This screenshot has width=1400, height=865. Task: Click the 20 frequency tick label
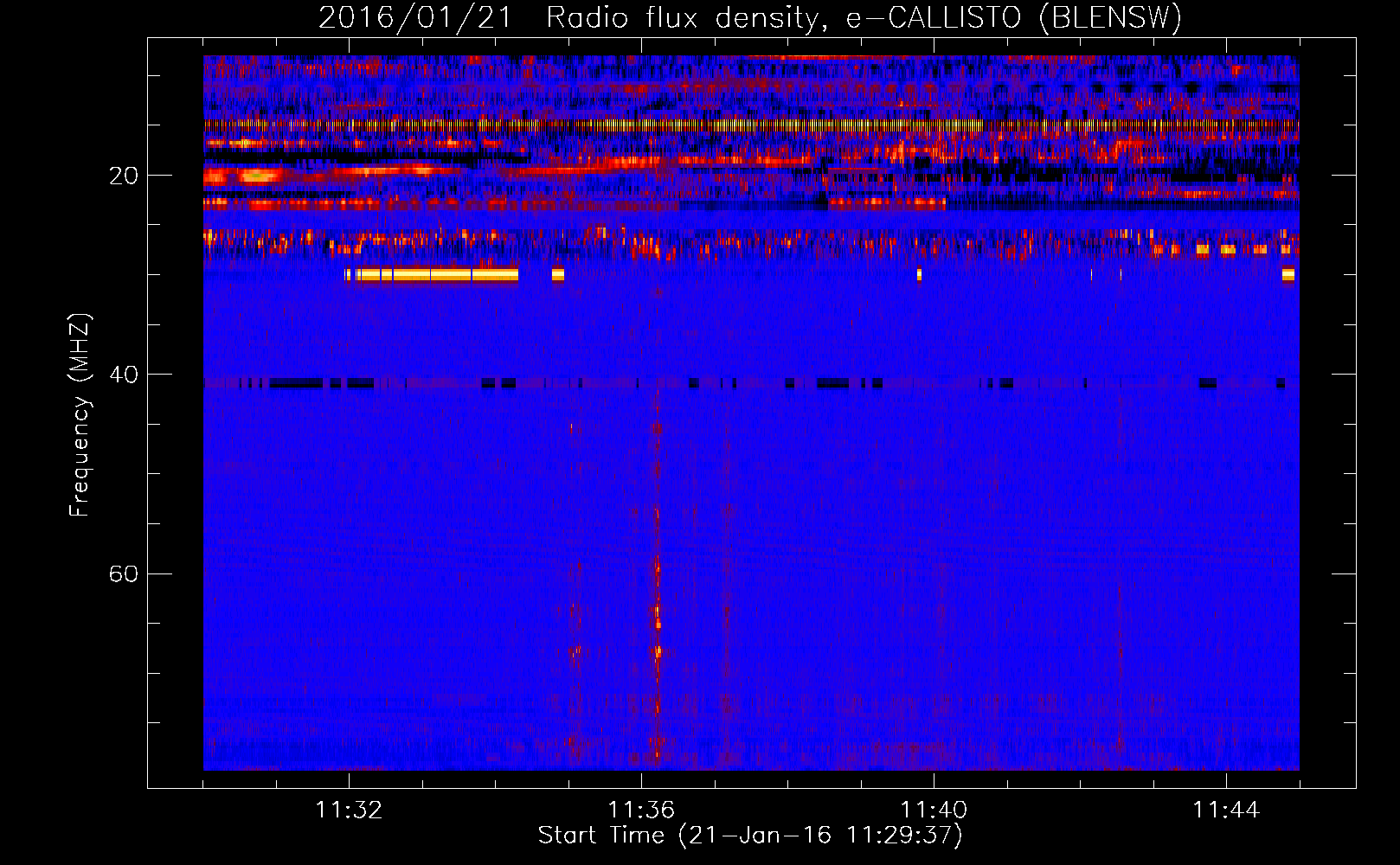[x=123, y=176]
